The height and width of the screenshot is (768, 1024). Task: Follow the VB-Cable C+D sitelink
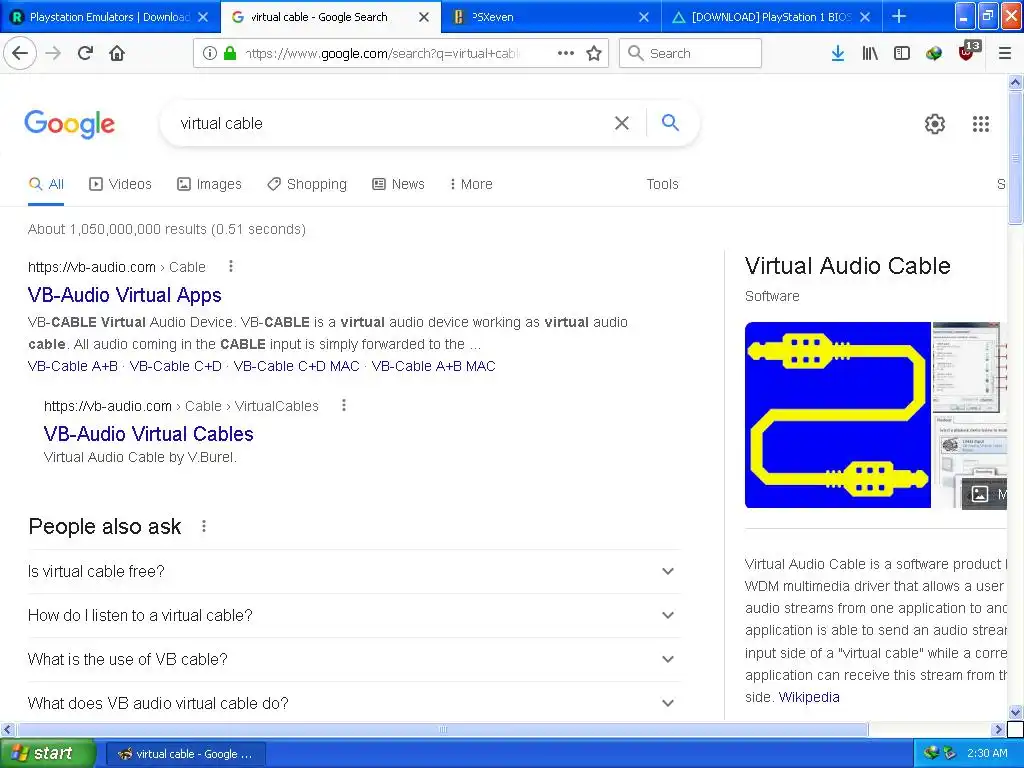176,366
